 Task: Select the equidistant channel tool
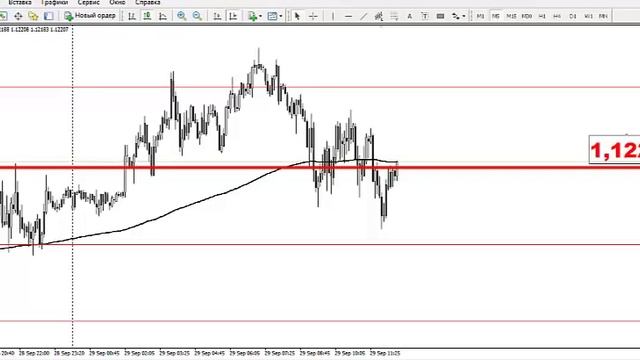pos(379,16)
